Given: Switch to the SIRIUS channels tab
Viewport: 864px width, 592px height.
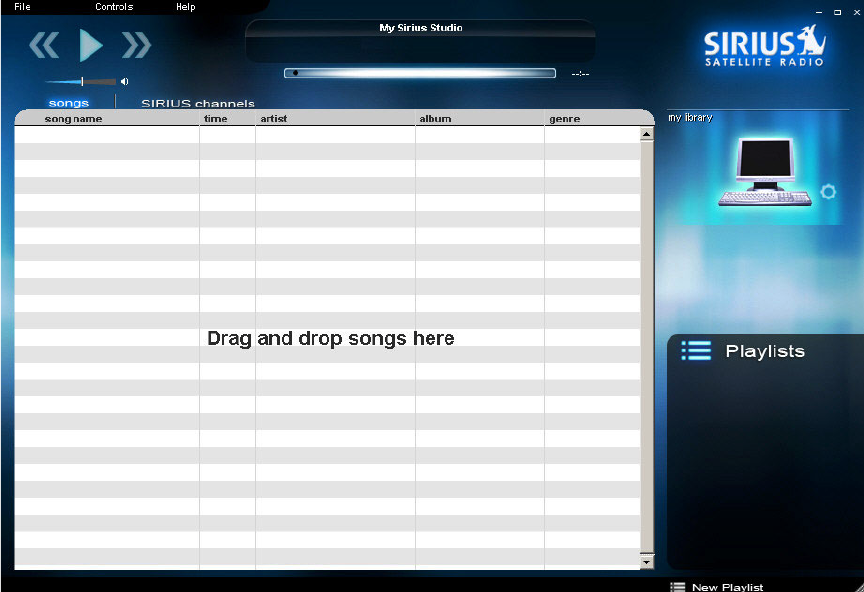Looking at the screenshot, I should coord(198,103).
